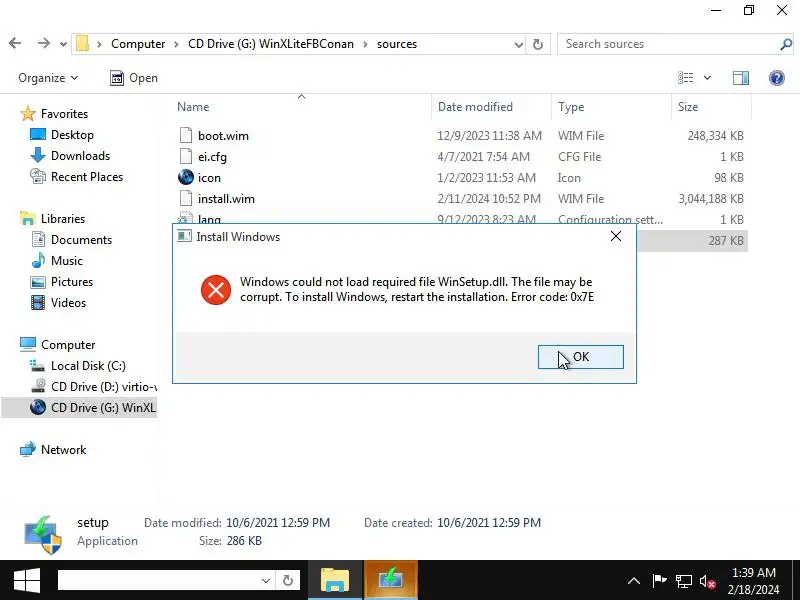Click install.wim file icon

186,198
